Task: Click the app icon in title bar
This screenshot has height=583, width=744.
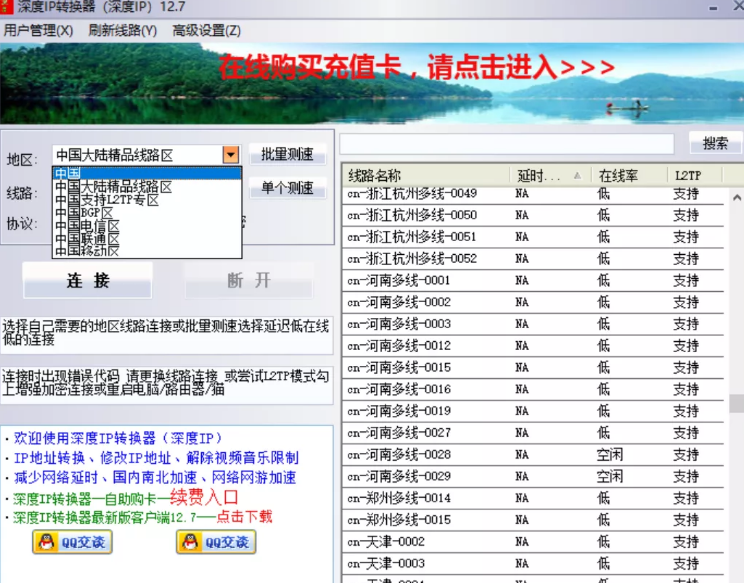Action: coord(8,8)
